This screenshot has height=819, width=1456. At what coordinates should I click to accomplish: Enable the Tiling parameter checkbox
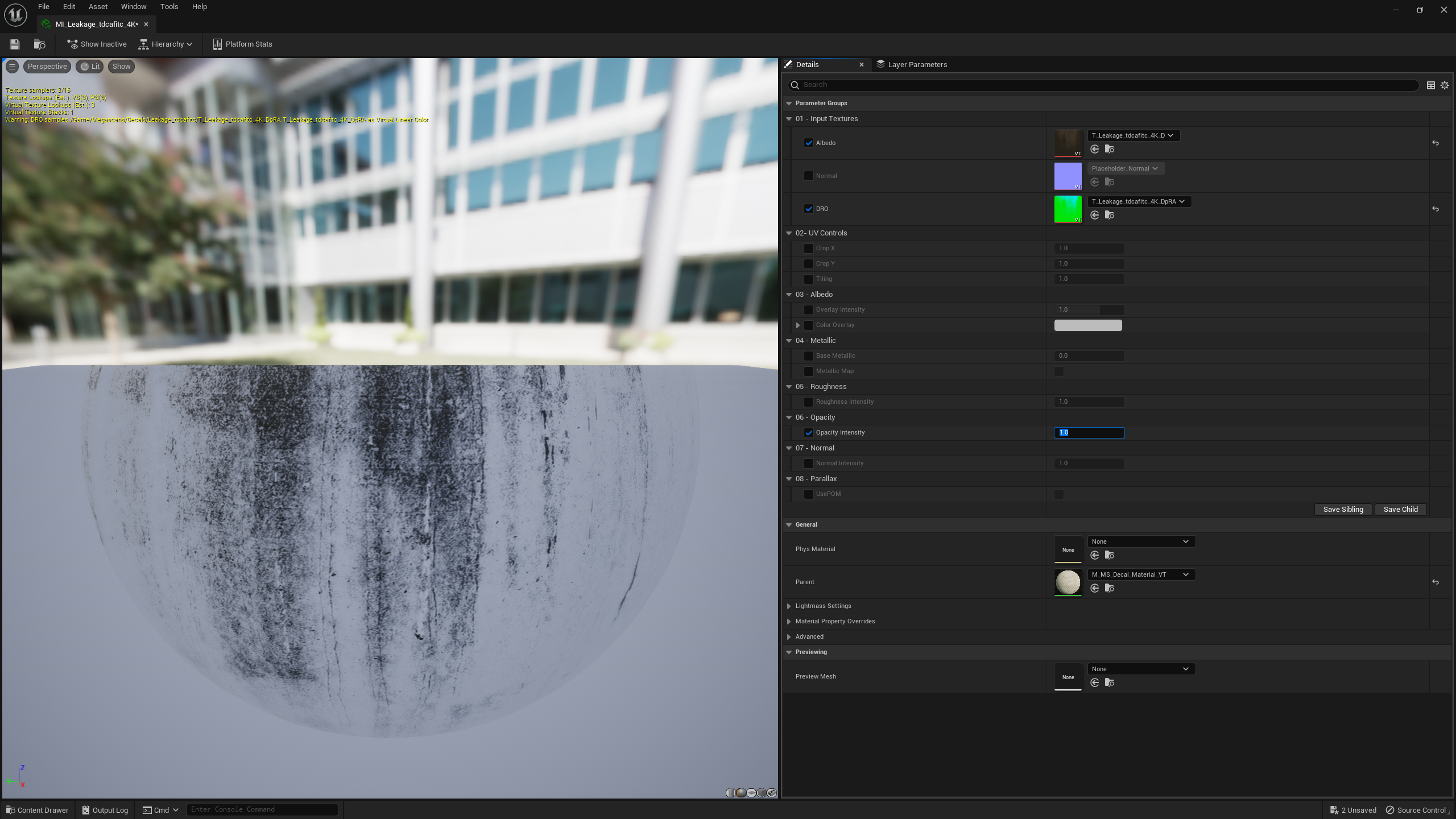tap(808, 279)
